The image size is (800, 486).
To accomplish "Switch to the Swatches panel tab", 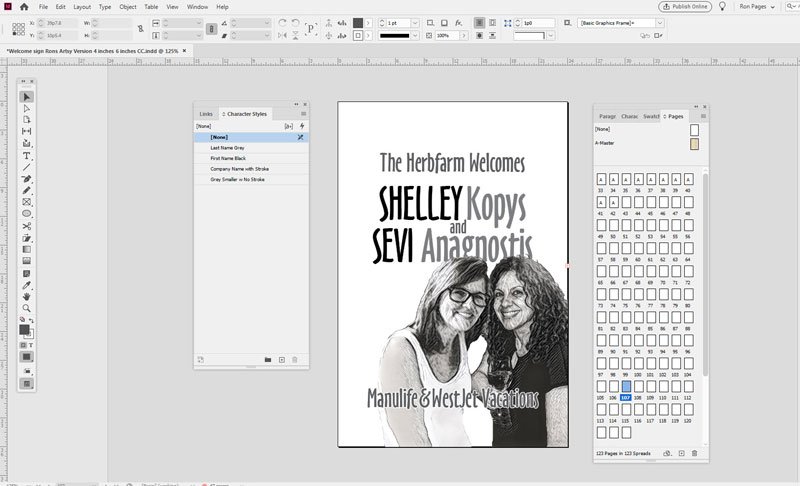I will click(651, 116).
